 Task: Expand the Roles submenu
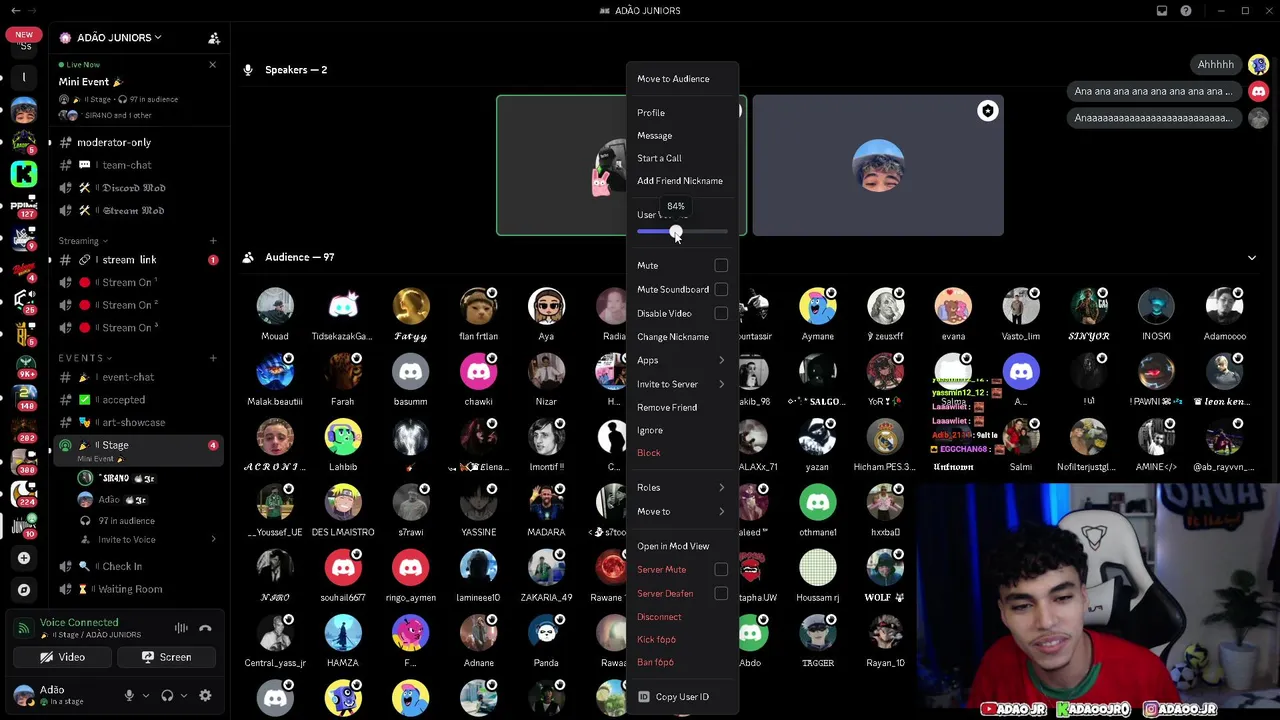pyautogui.click(x=682, y=488)
